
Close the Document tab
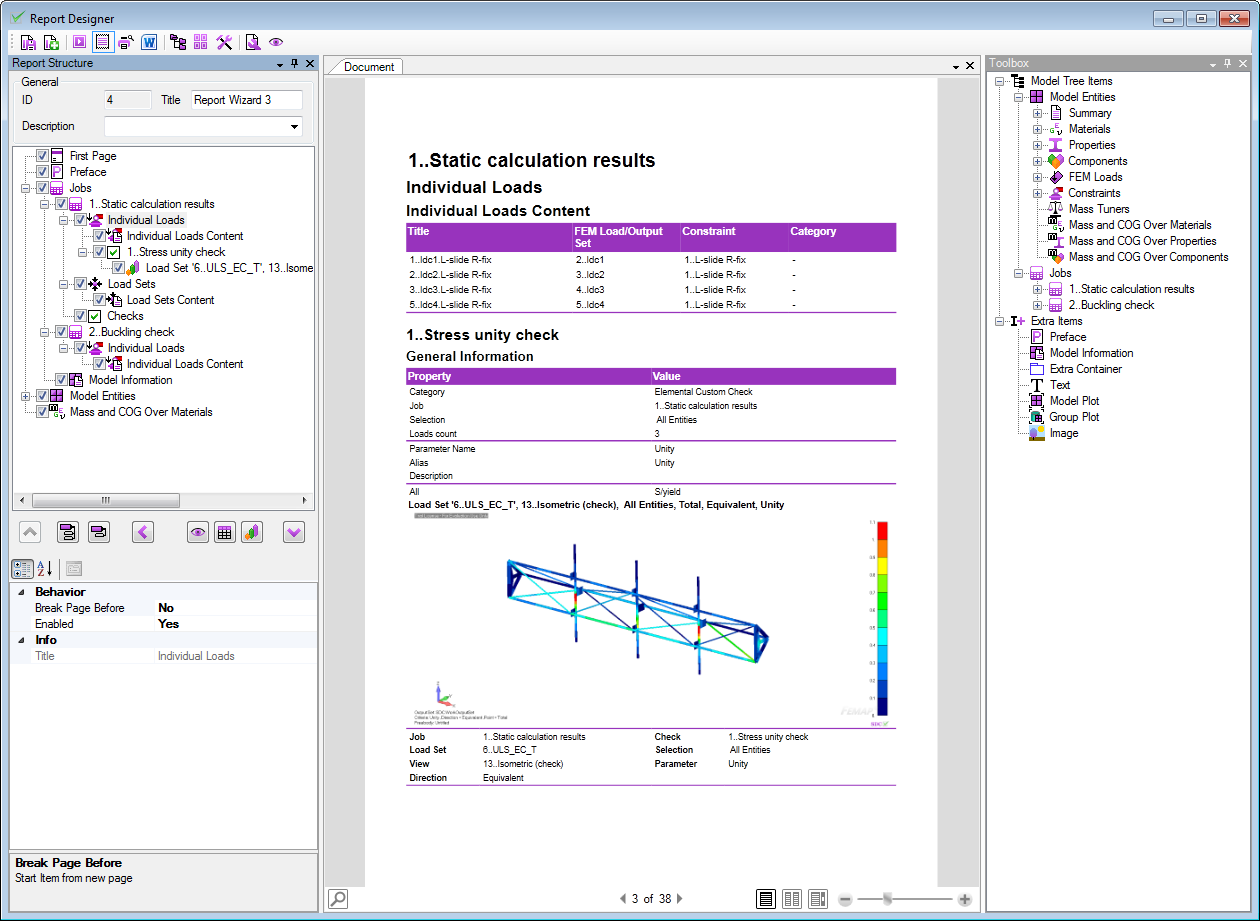coord(970,66)
